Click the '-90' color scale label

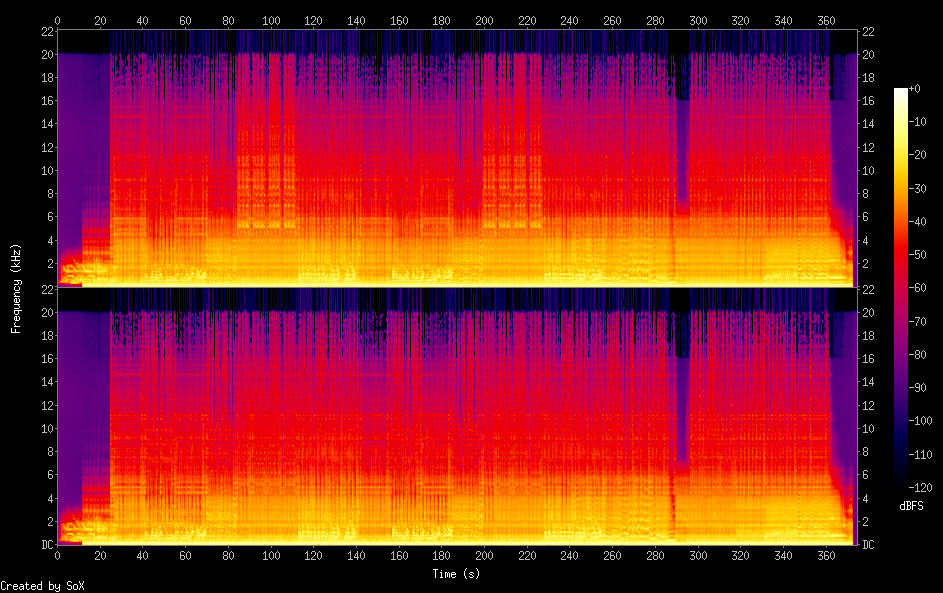tap(918, 388)
